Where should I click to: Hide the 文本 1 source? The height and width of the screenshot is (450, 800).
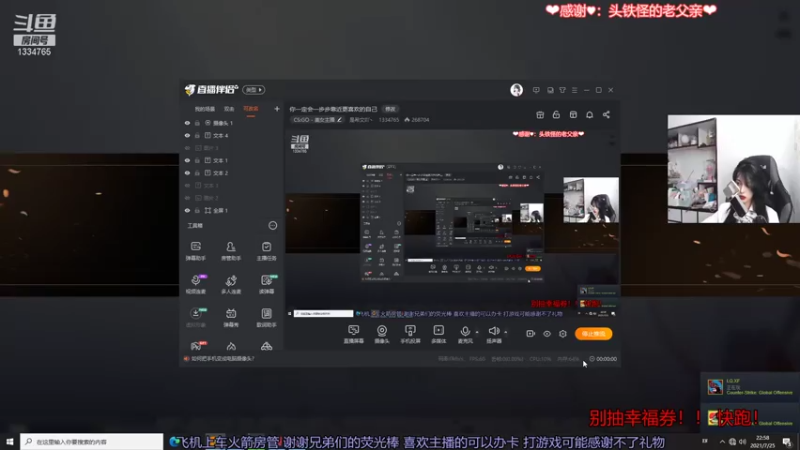pos(187,160)
